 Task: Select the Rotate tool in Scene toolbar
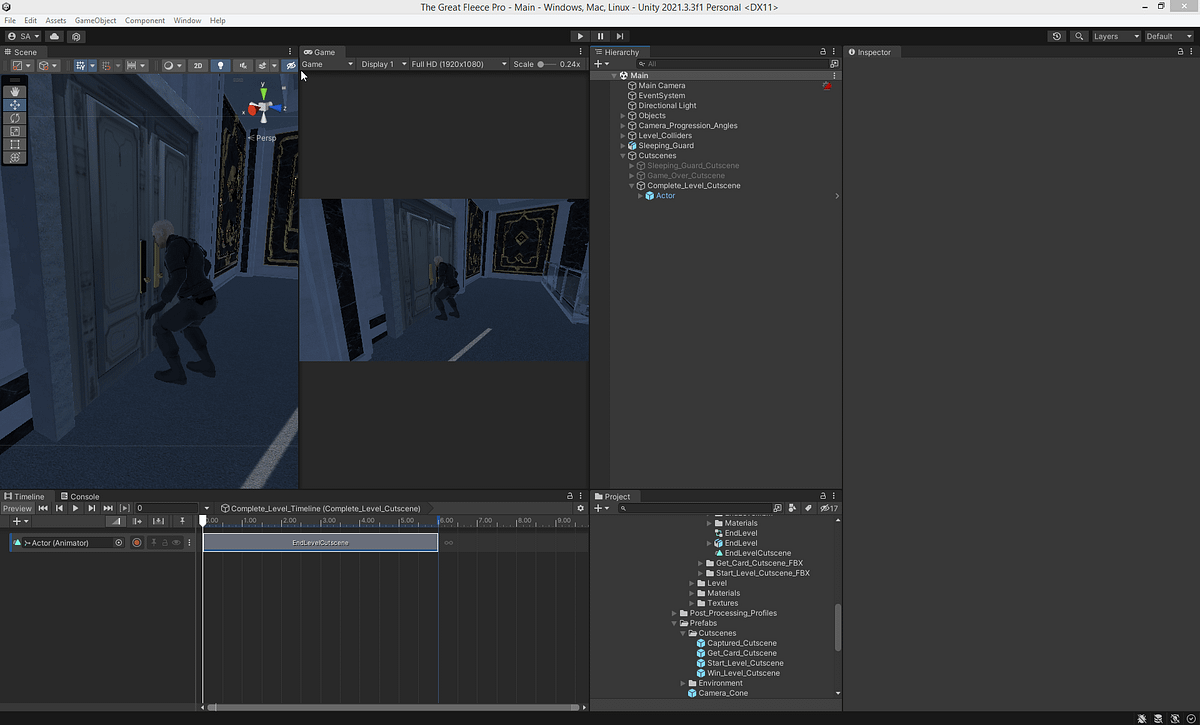pyautogui.click(x=14, y=117)
